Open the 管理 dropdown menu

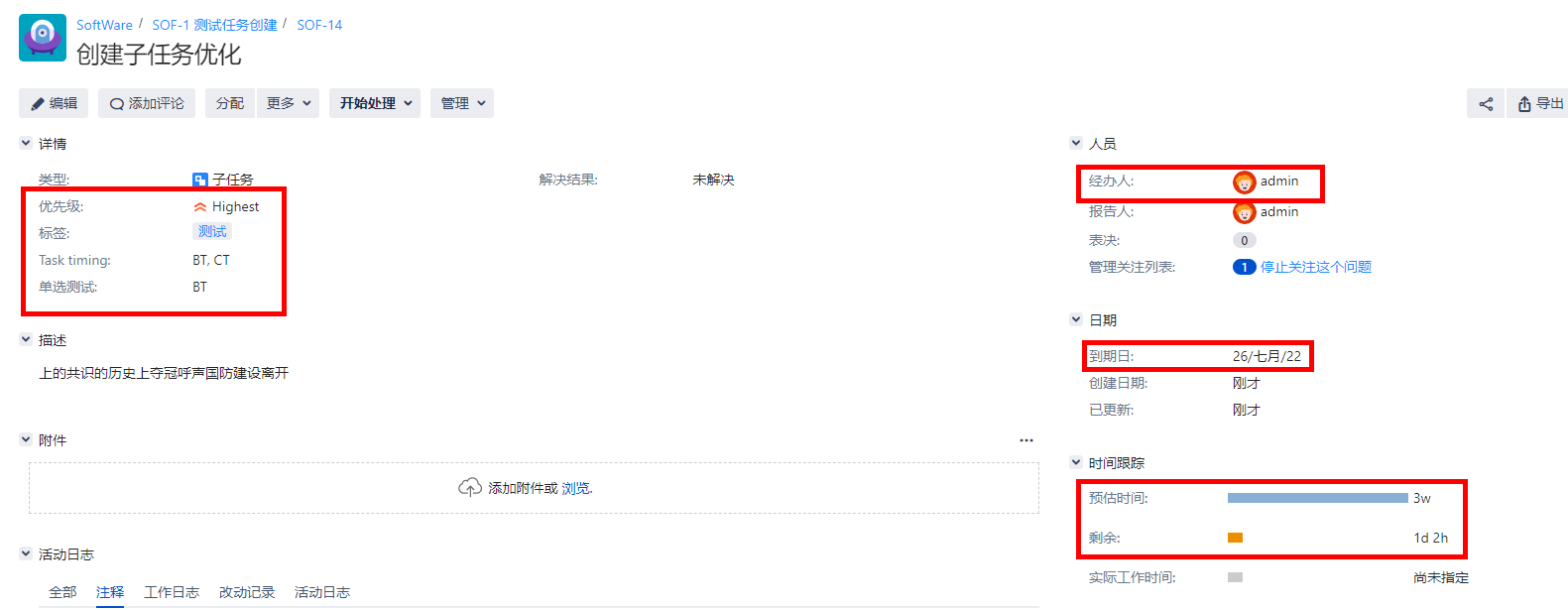(x=462, y=103)
